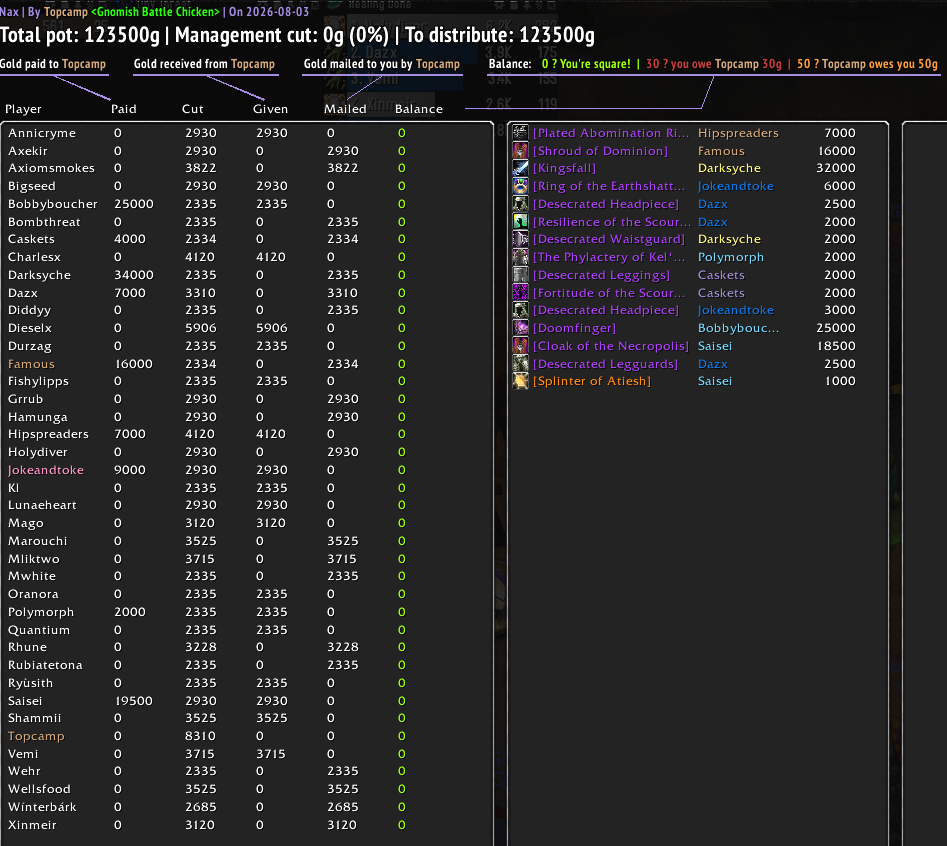Viewport: 947px width, 846px height.
Task: Open the [Desecrated Waistguard] item link
Action: point(609,239)
